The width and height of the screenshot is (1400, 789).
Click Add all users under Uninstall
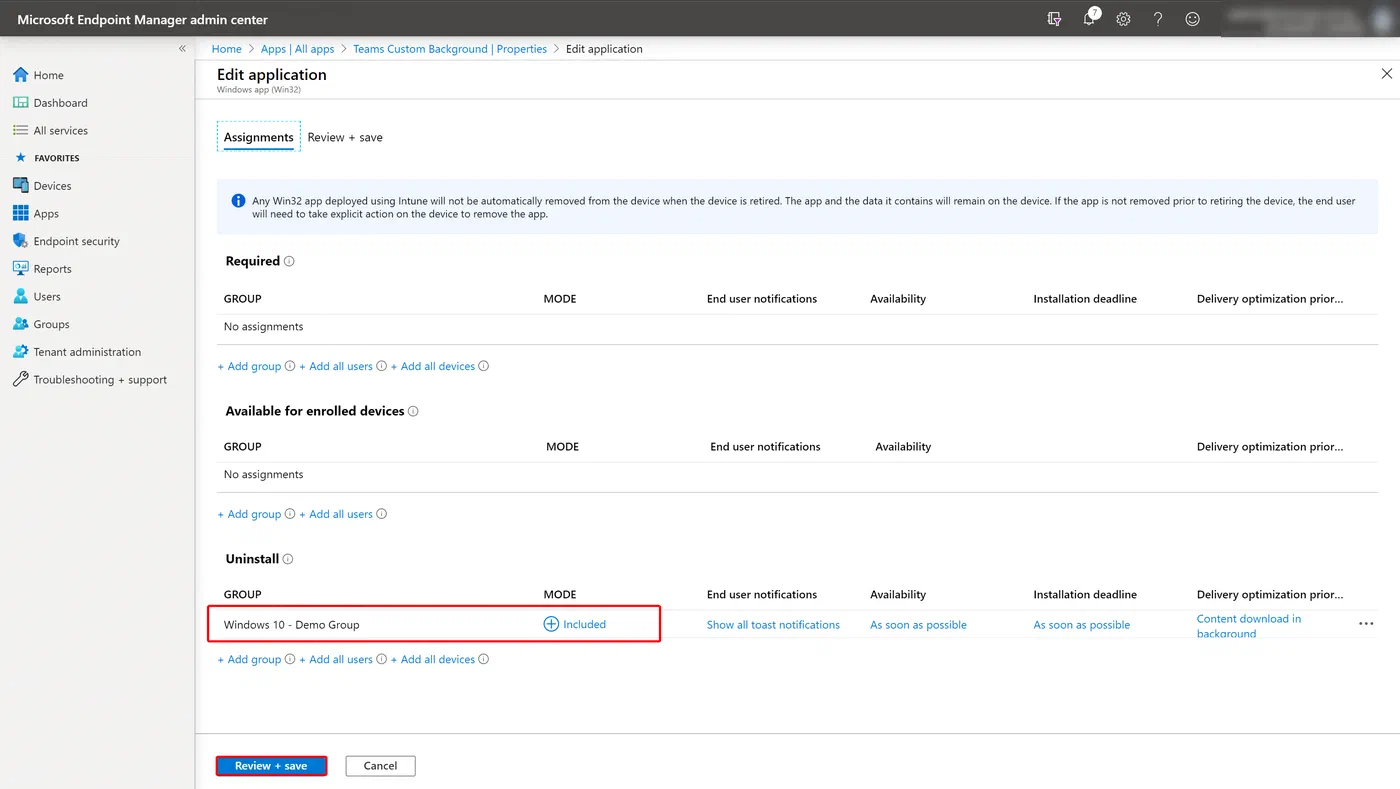(336, 659)
